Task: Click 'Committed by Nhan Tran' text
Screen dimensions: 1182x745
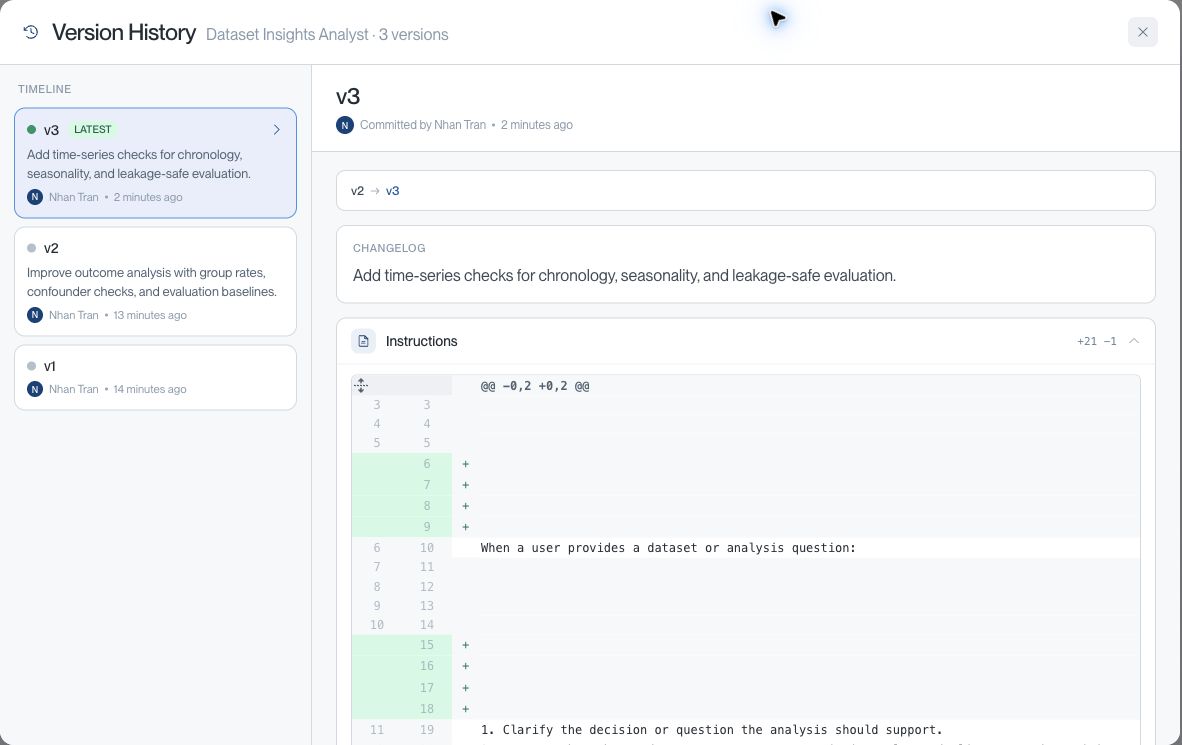Action: [x=423, y=125]
